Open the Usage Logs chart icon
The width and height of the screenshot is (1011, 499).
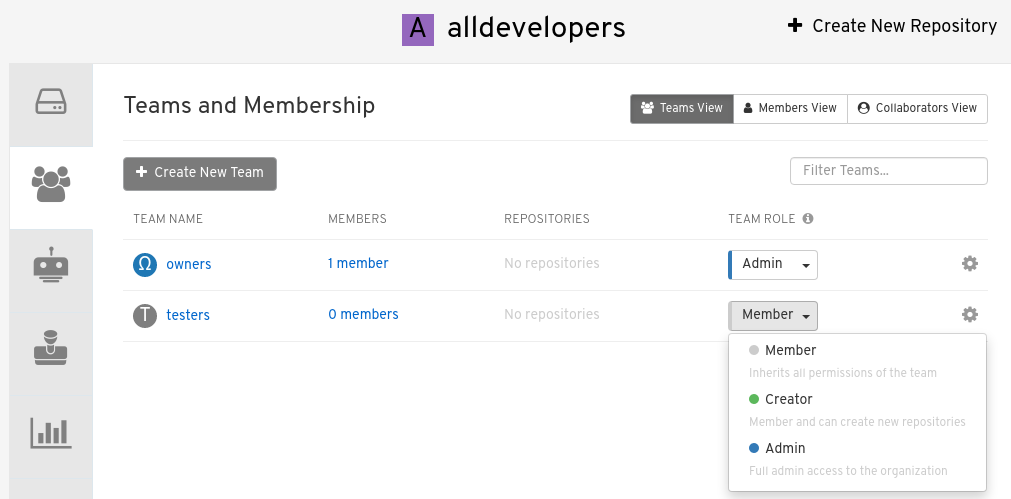(x=50, y=431)
